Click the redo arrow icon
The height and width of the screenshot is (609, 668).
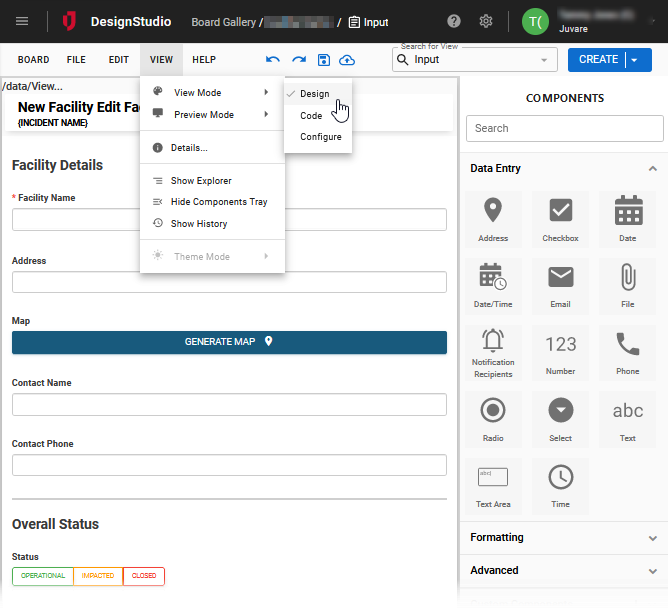tap(298, 60)
